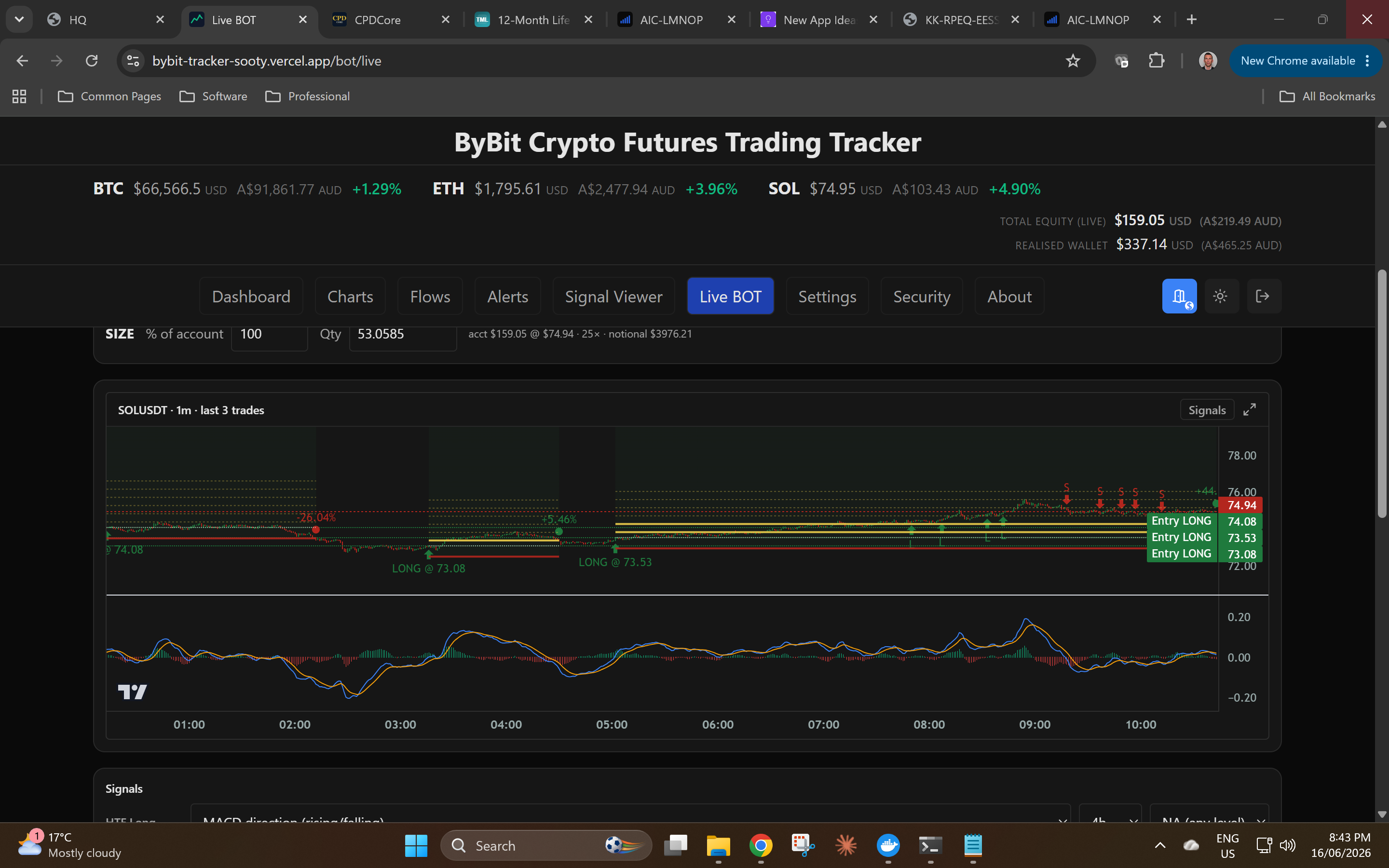1389x868 pixels.
Task: Toggle the Signals button on the chart
Action: (1207, 410)
